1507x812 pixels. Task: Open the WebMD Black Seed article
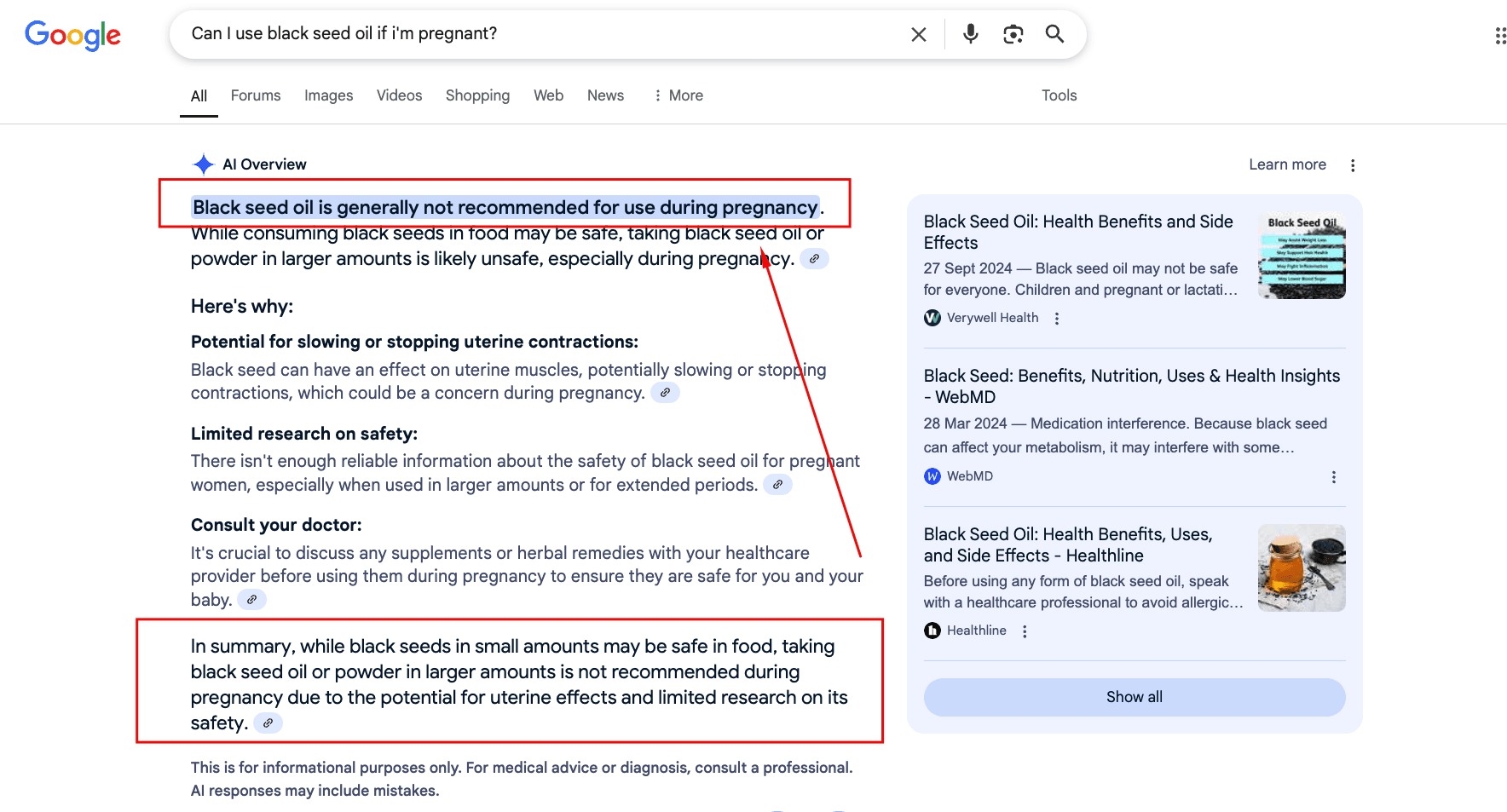1131,386
